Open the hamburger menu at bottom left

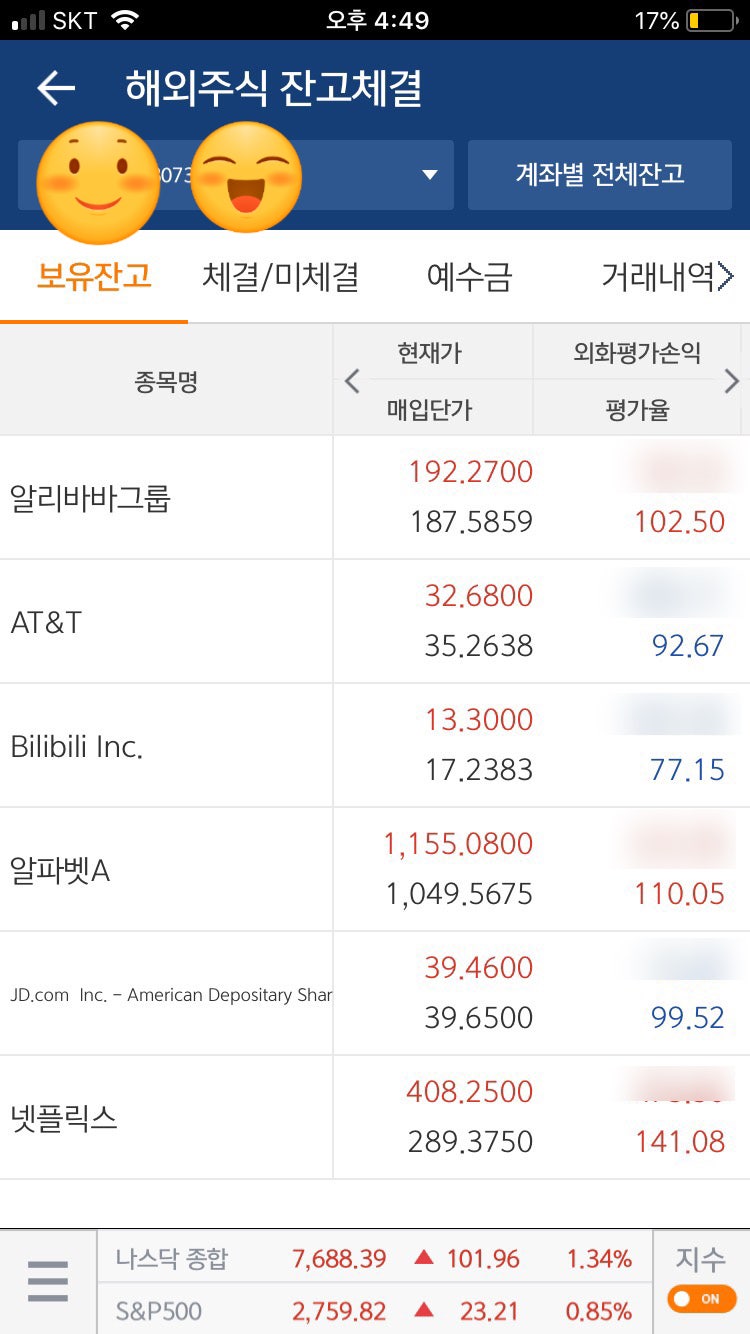tap(47, 1281)
